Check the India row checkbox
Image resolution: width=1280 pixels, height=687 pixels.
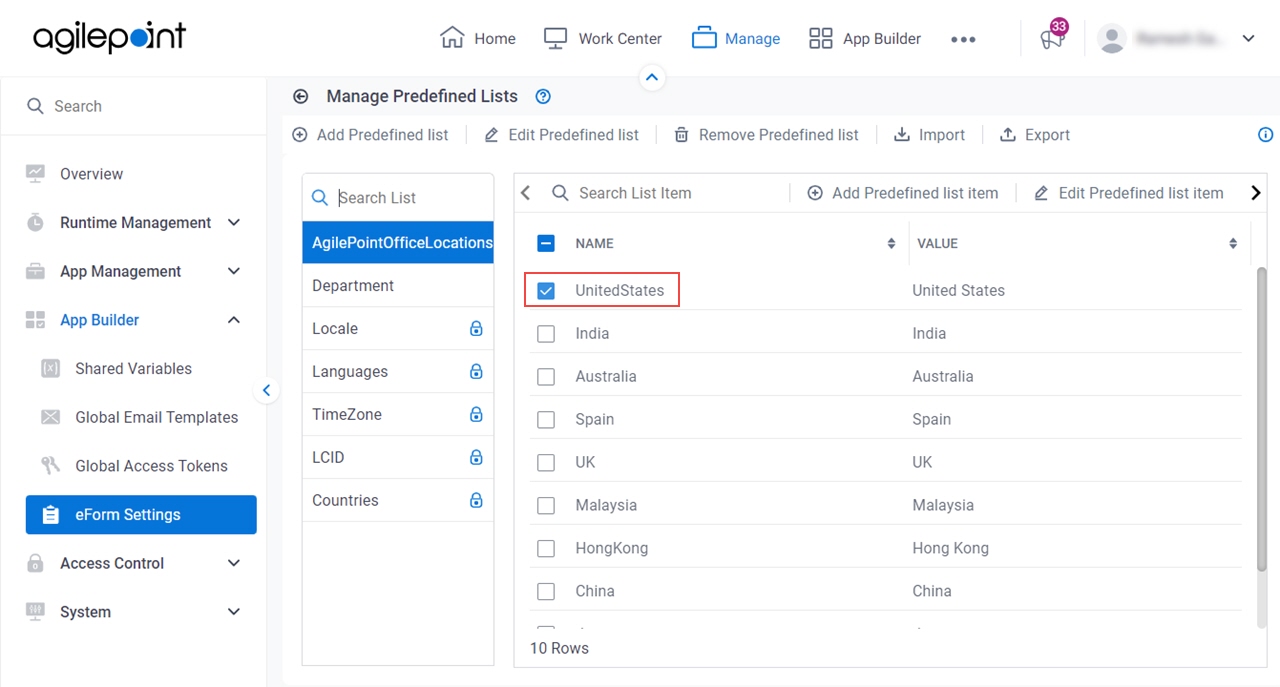tap(546, 333)
